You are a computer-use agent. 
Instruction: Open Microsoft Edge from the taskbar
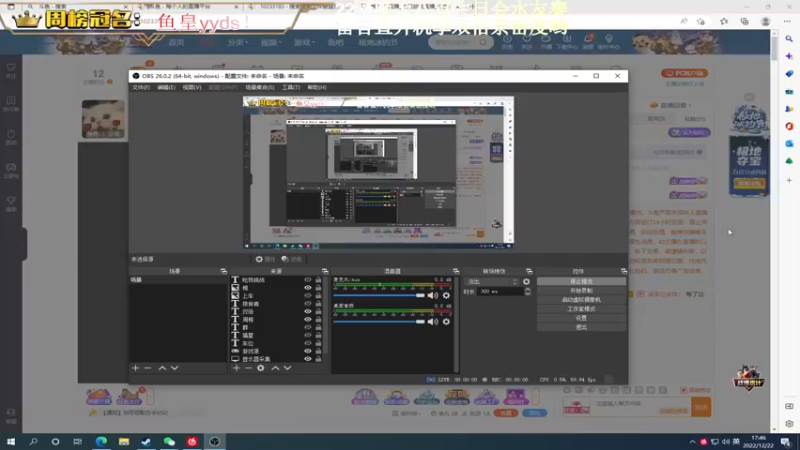101,441
